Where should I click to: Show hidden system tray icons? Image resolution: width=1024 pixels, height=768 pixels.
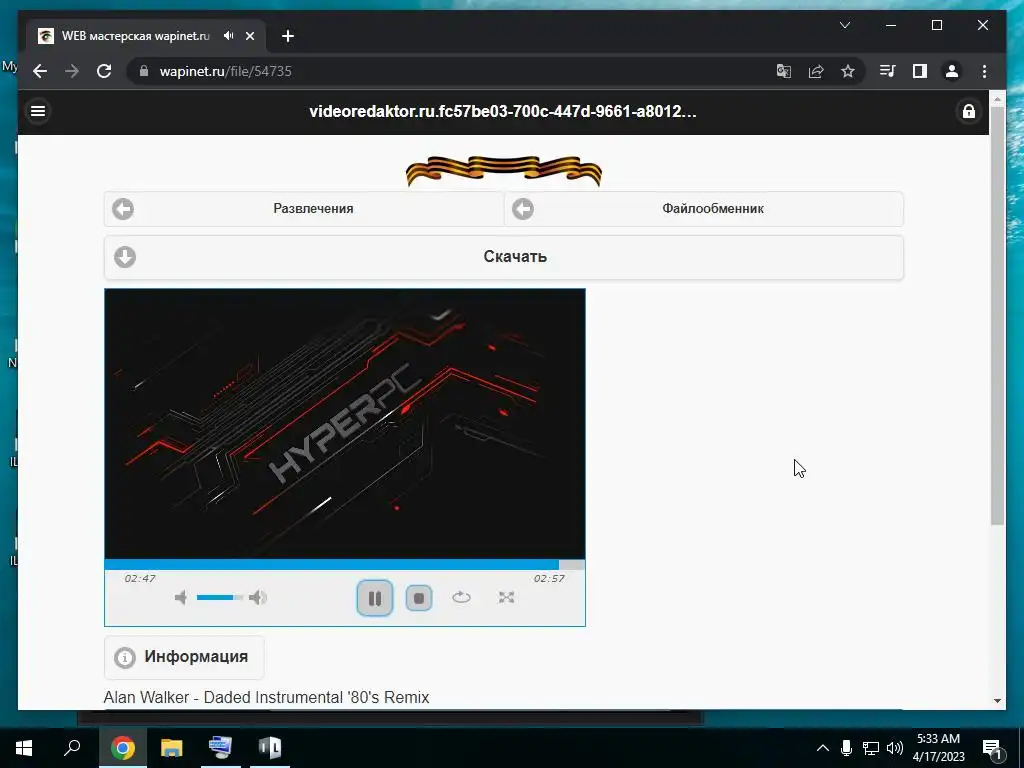coord(823,748)
